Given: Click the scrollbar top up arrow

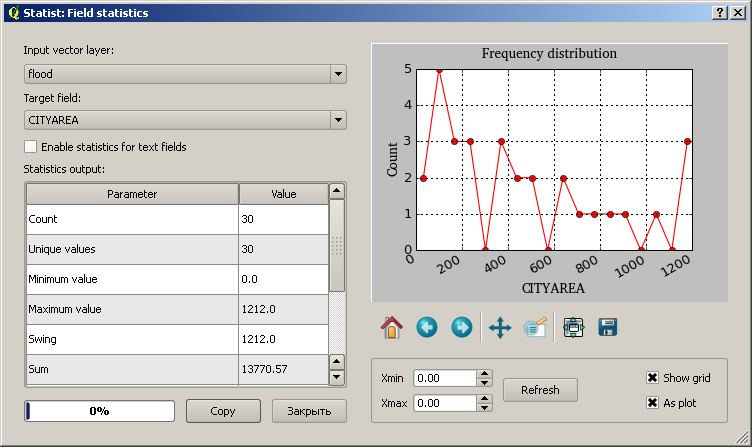Looking at the screenshot, I should pos(337,191).
